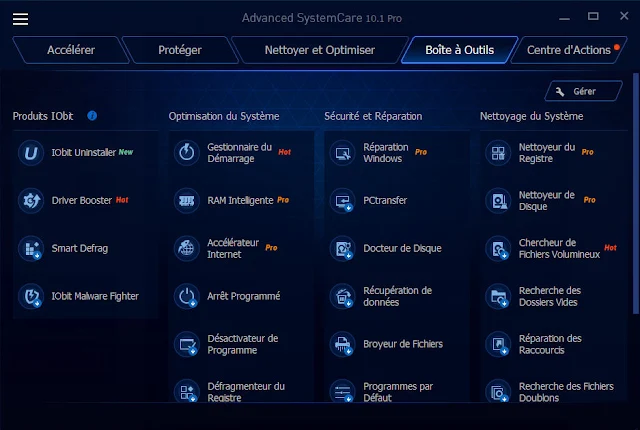The width and height of the screenshot is (640, 430).
Task: Click the vertical scrollbar on the right
Action: [x=636, y=194]
